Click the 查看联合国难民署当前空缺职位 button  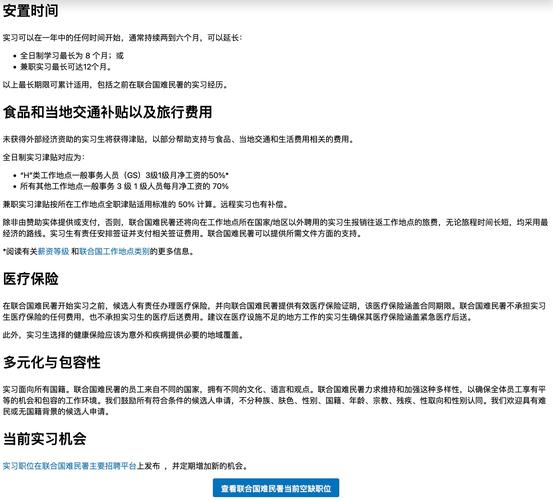[276, 488]
